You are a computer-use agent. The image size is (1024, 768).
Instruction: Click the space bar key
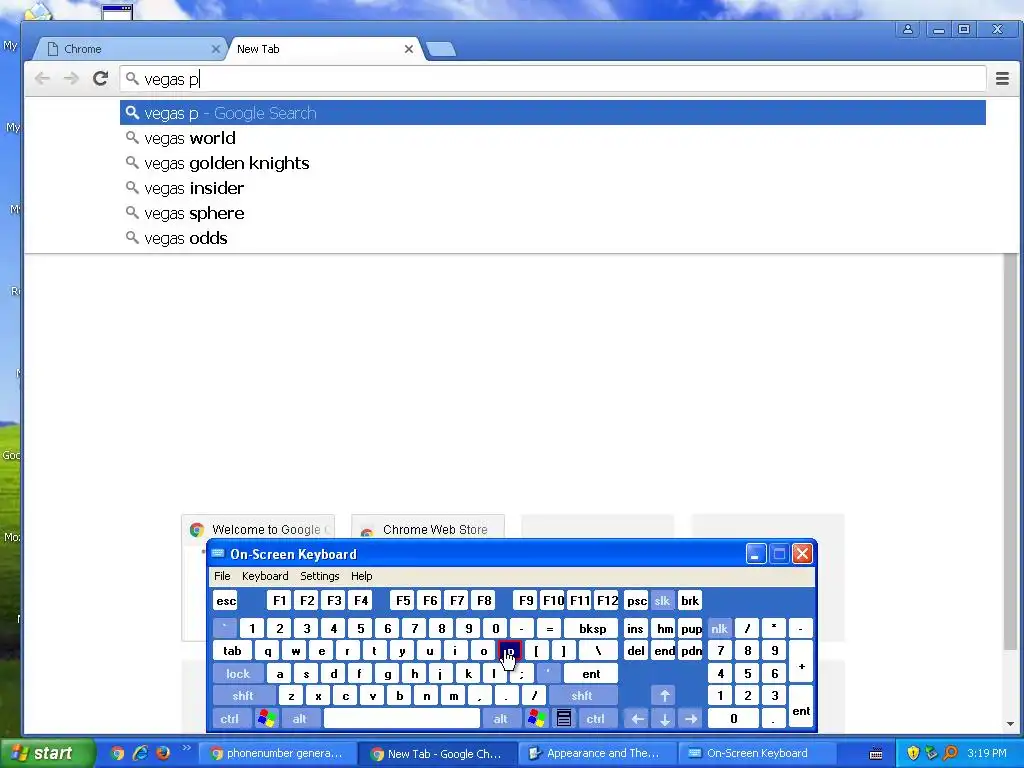click(x=402, y=719)
